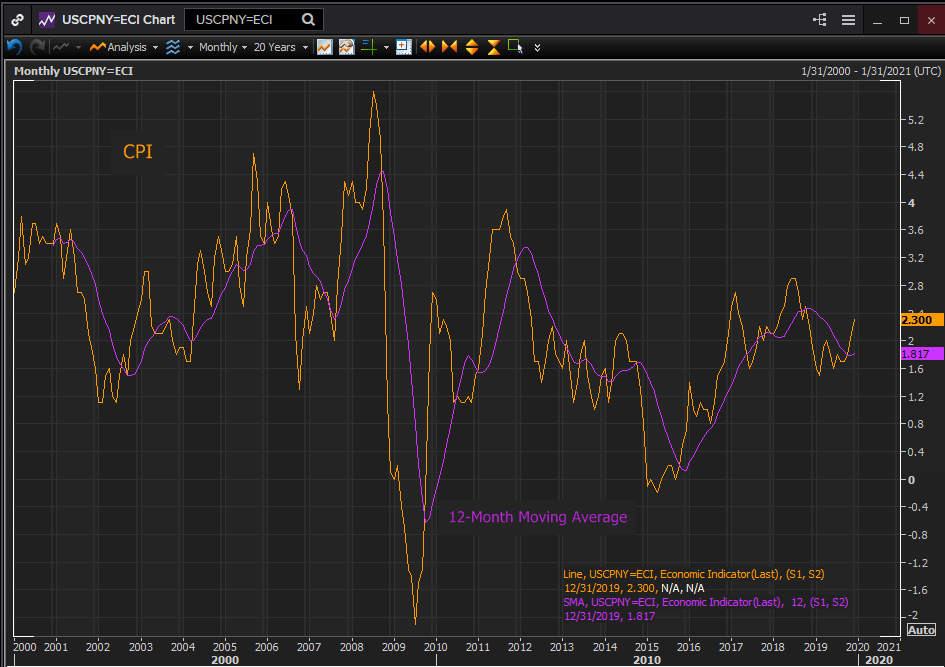Click the 12-Month Moving Average label
The width and height of the screenshot is (945, 667).
tap(537, 517)
